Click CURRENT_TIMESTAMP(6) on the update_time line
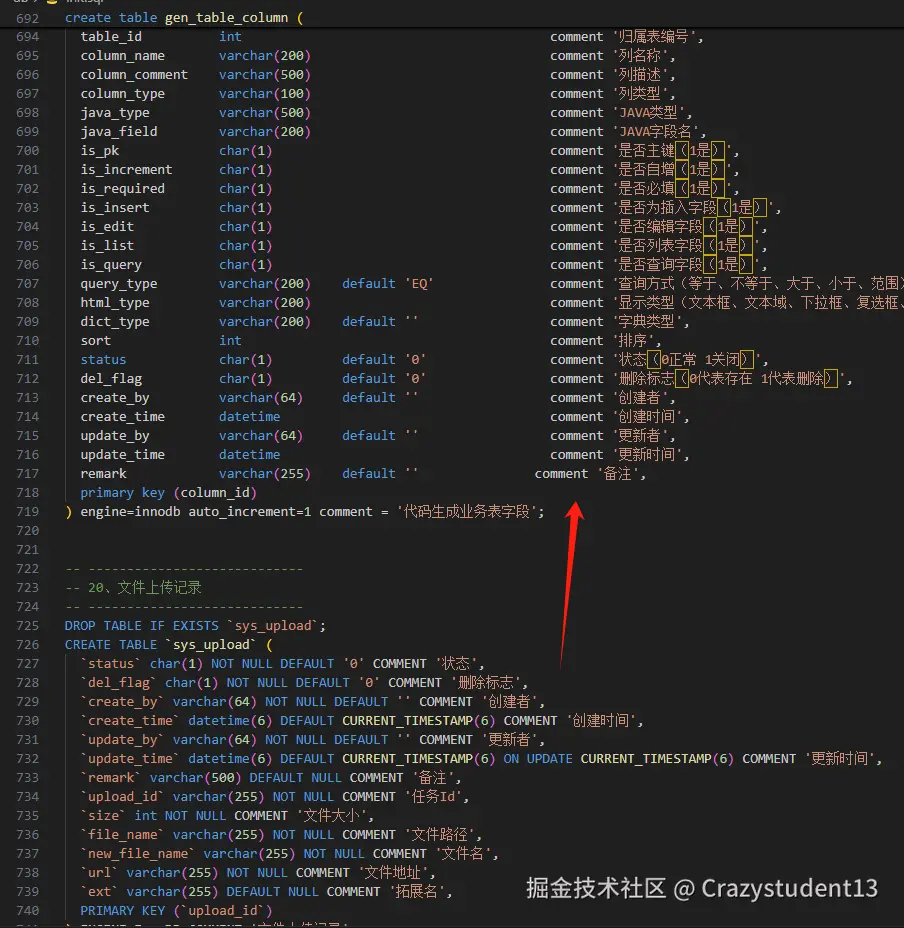The height and width of the screenshot is (928, 904). [x=419, y=758]
